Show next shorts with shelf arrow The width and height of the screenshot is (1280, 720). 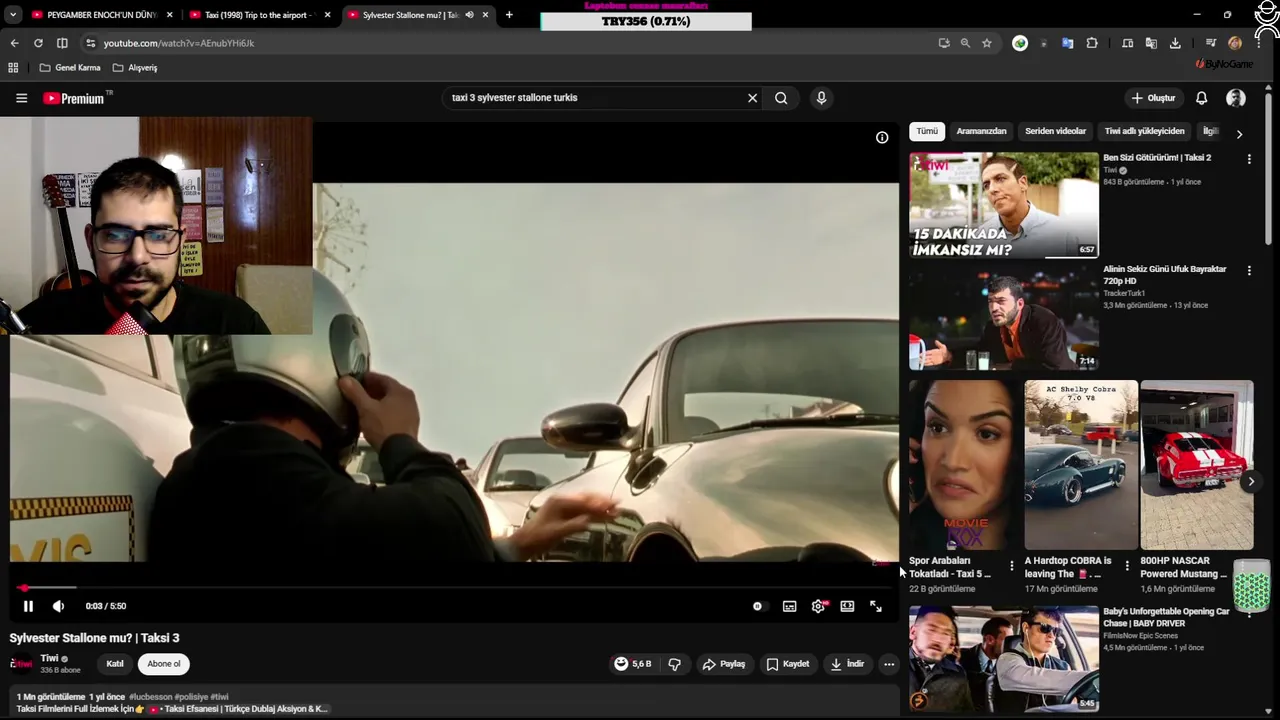(1250, 481)
